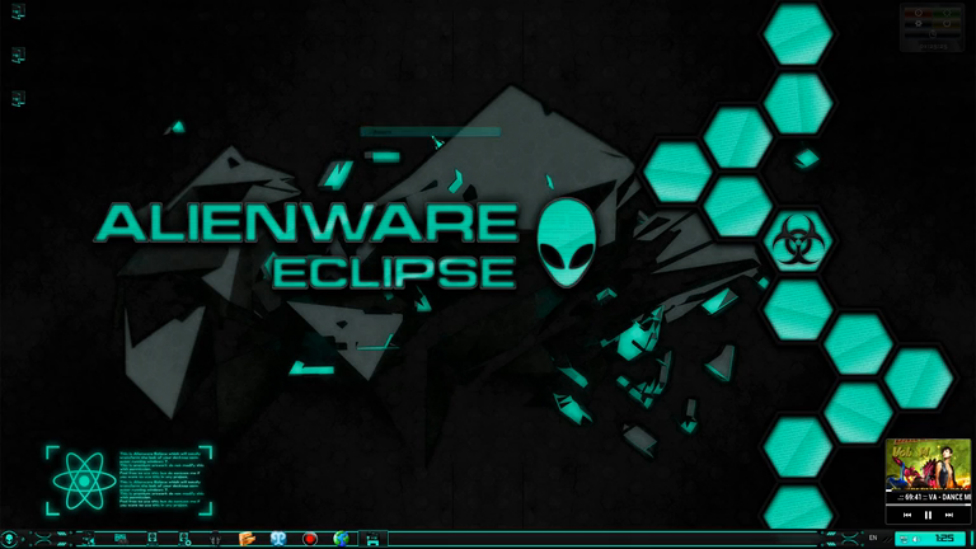The image size is (976, 549).
Task: Click the show desktop strip at taskbar end
Action: pos(972,539)
